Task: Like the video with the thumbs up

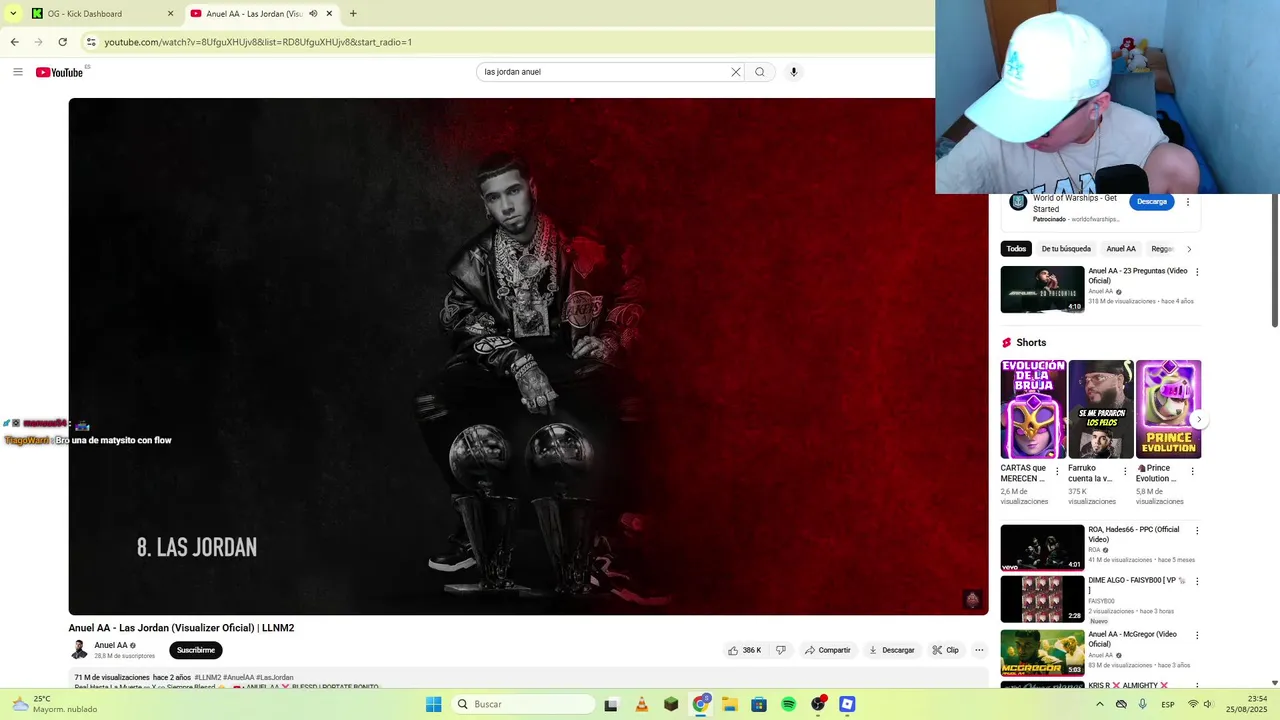Action: coord(744,650)
